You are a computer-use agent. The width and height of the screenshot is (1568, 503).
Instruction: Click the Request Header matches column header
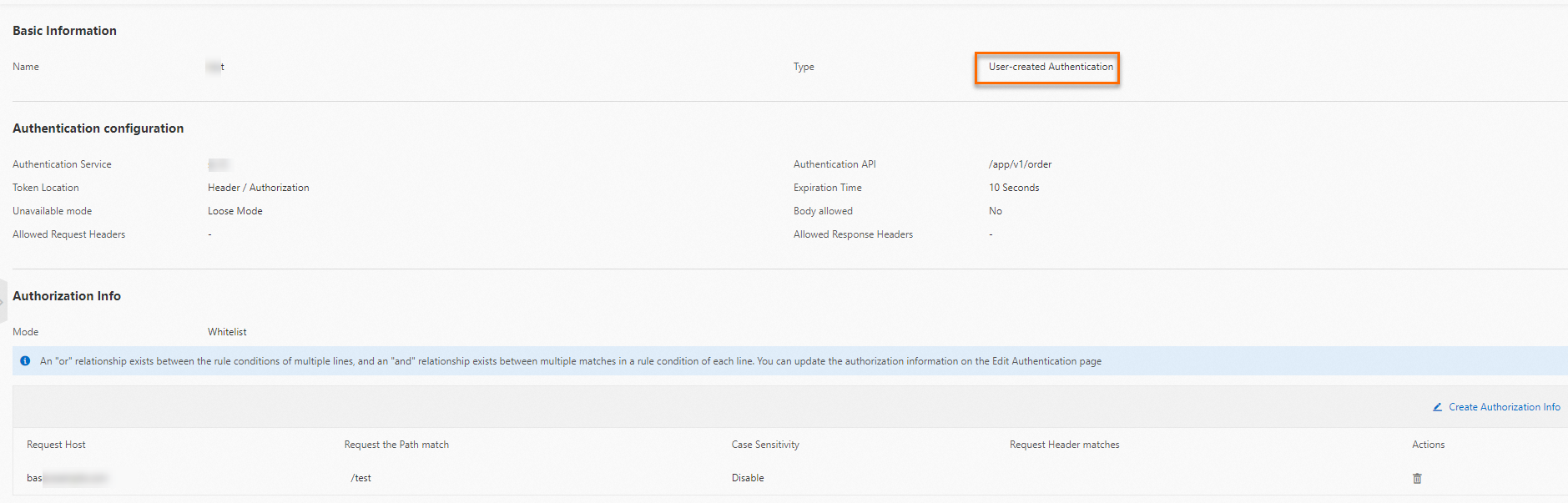(1064, 445)
